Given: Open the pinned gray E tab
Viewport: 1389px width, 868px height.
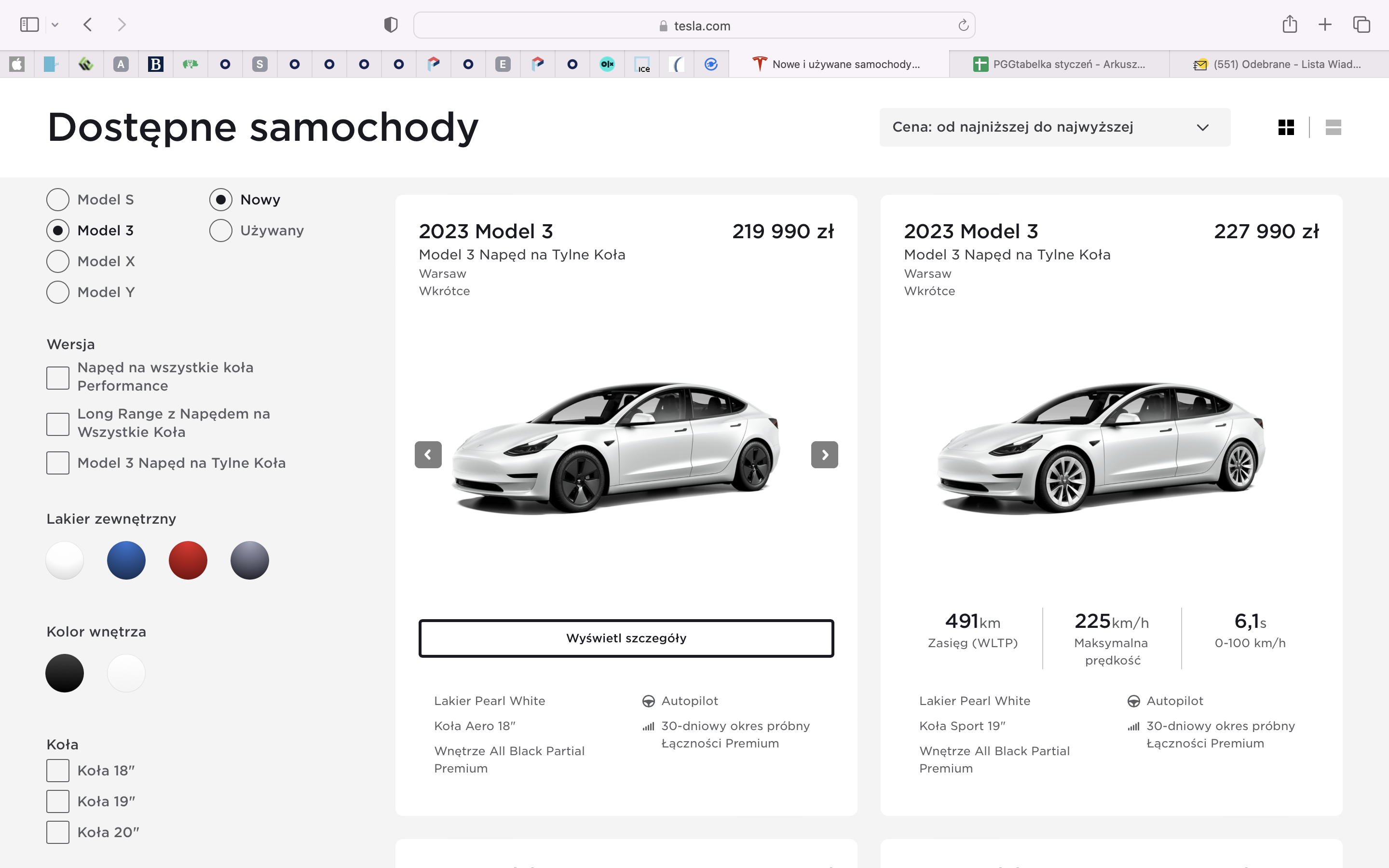Looking at the screenshot, I should [x=503, y=64].
